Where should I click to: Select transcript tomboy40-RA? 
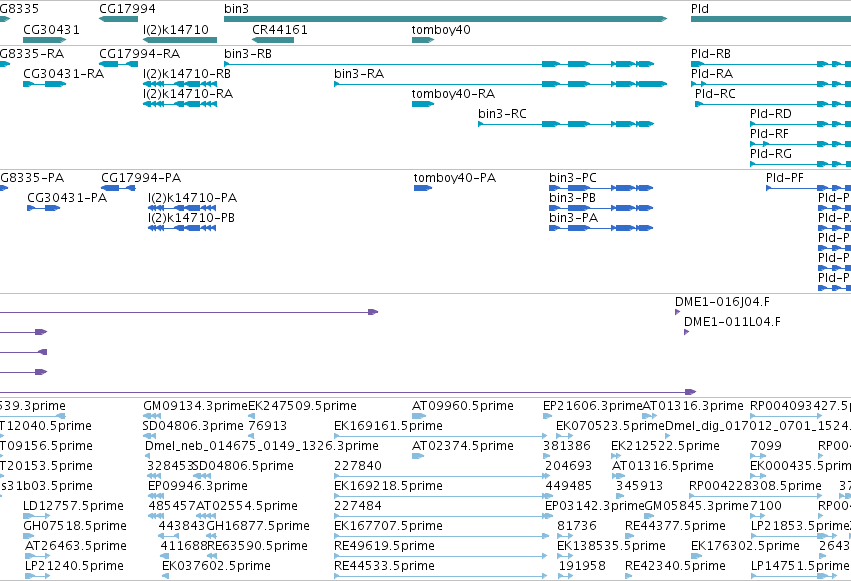click(x=423, y=104)
